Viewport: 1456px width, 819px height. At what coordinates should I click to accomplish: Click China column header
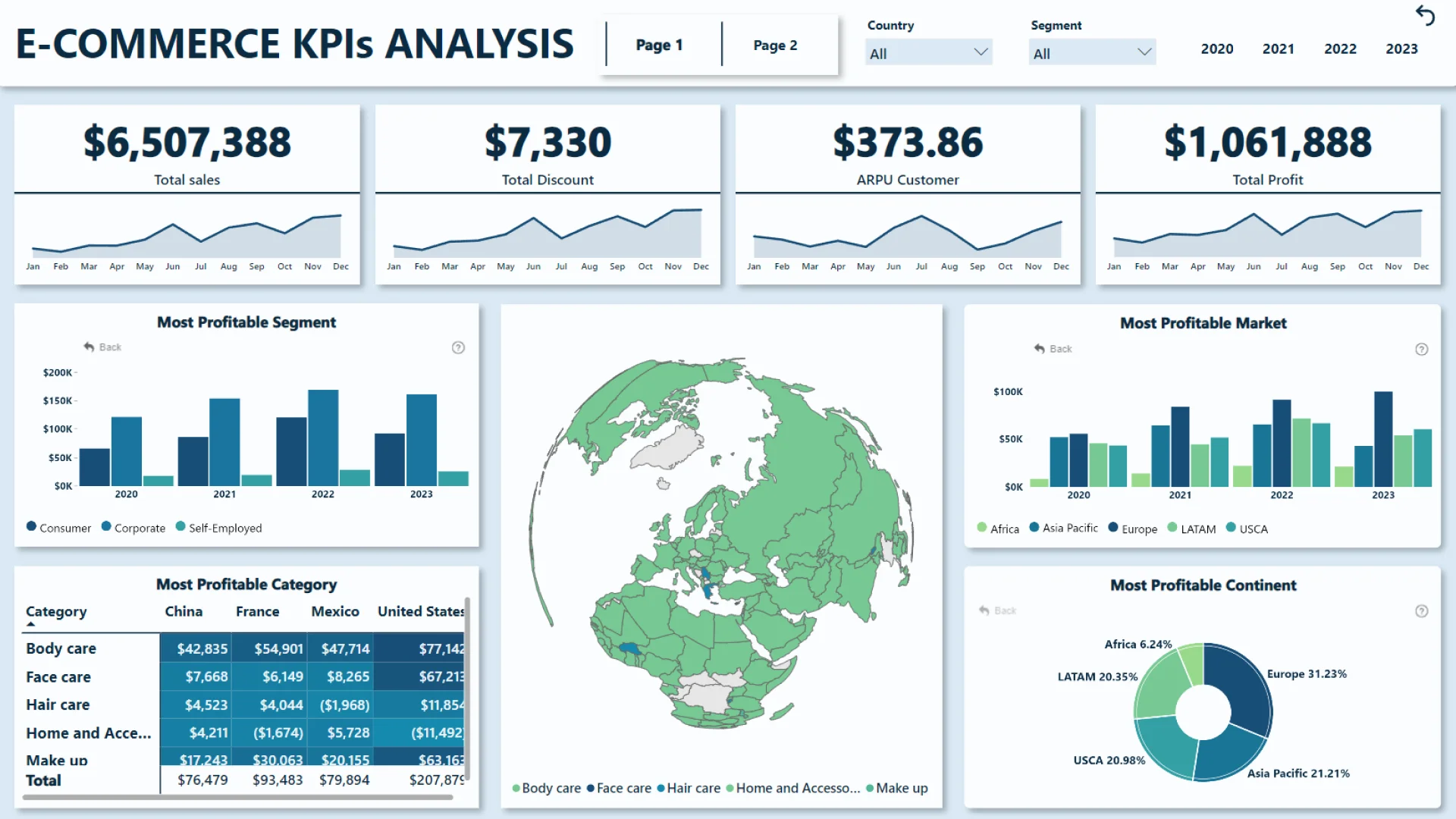tap(184, 611)
